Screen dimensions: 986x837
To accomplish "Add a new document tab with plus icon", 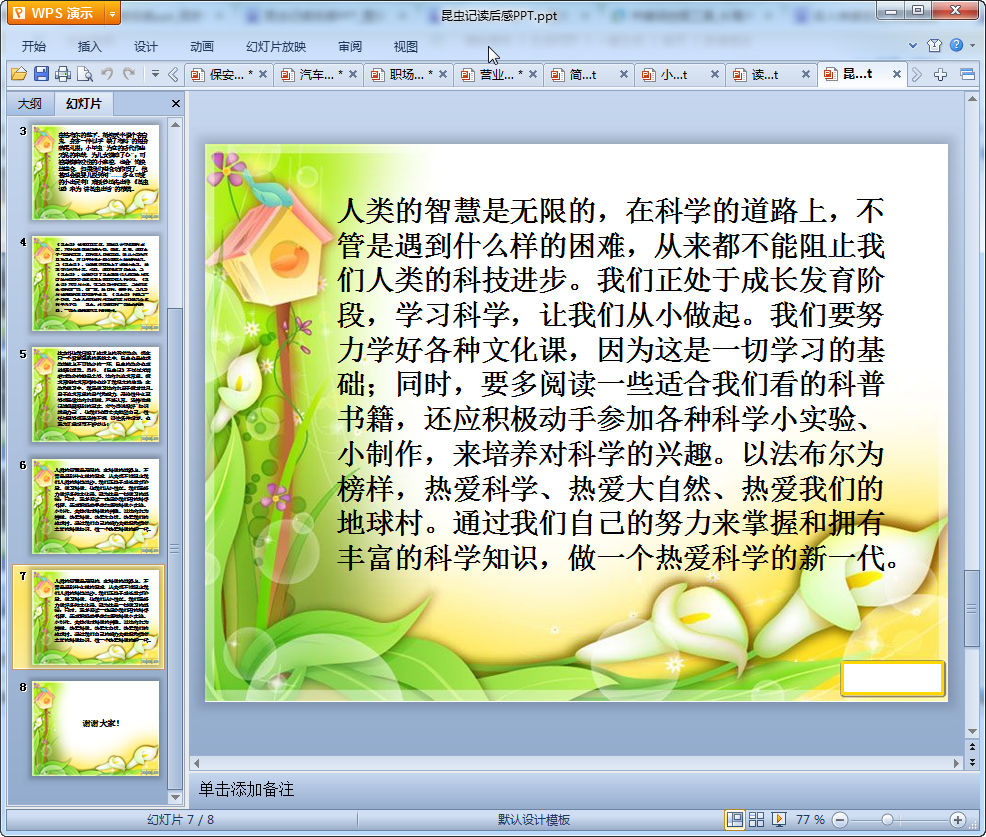I will (940, 75).
